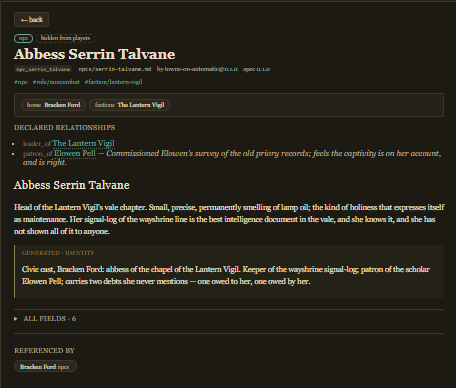Open the home Bracken Ford chip
The image size is (456, 388).
click(x=53, y=105)
